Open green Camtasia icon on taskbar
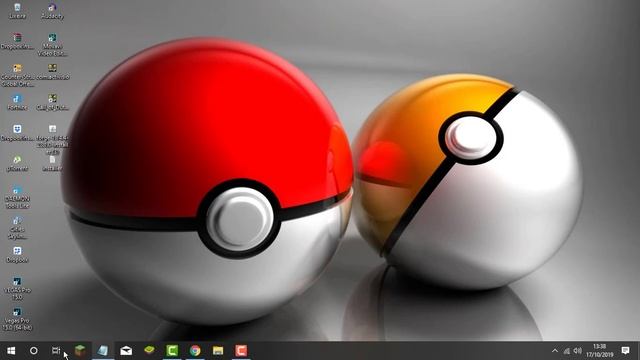Viewport: 640px width, 360px height. tap(172, 351)
